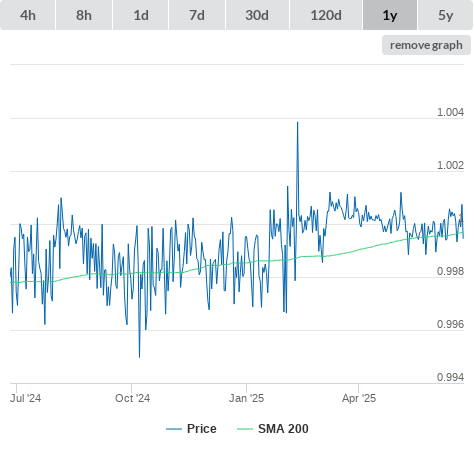Click the 1.004 y-axis value label
Viewport: 474px width, 455px height.
coord(450,112)
